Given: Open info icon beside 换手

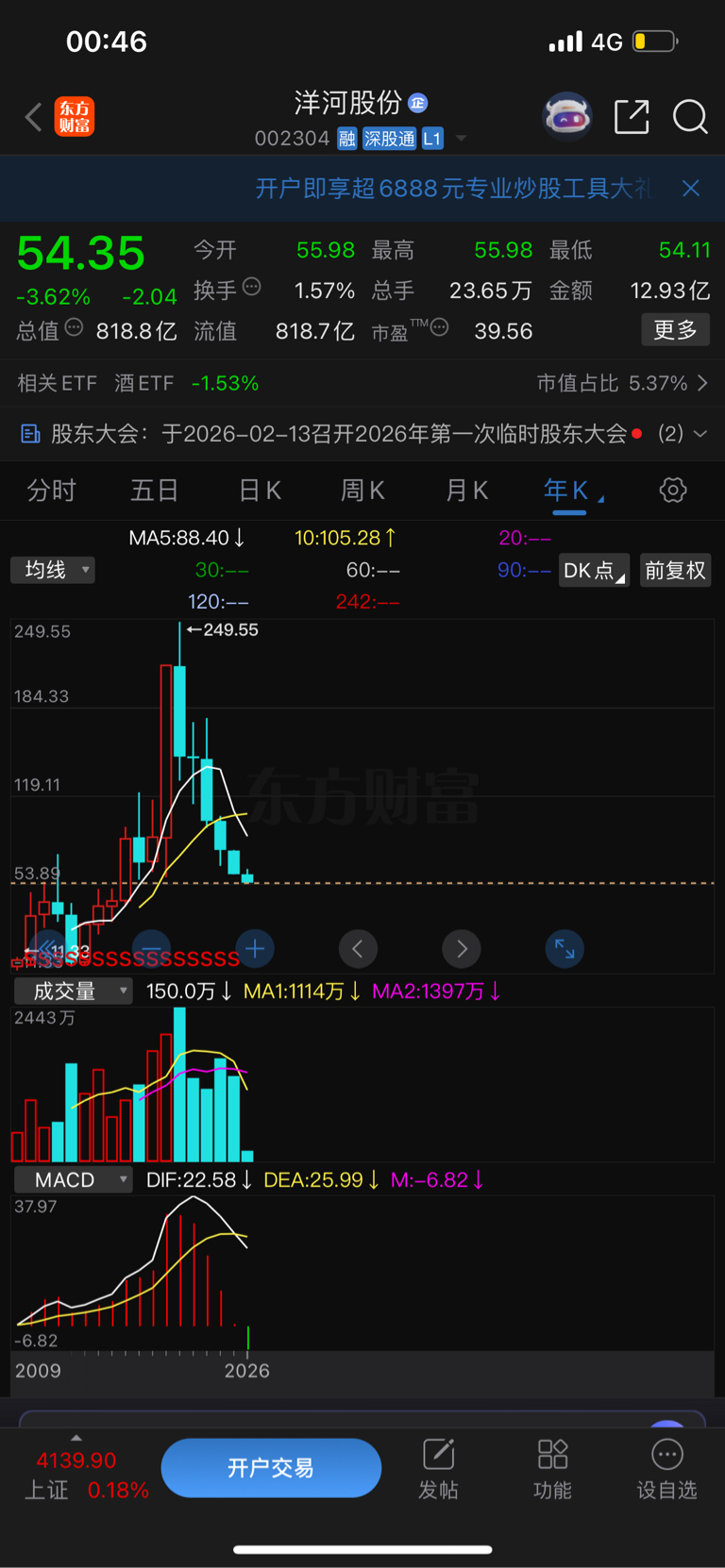Looking at the screenshot, I should 251,287.
